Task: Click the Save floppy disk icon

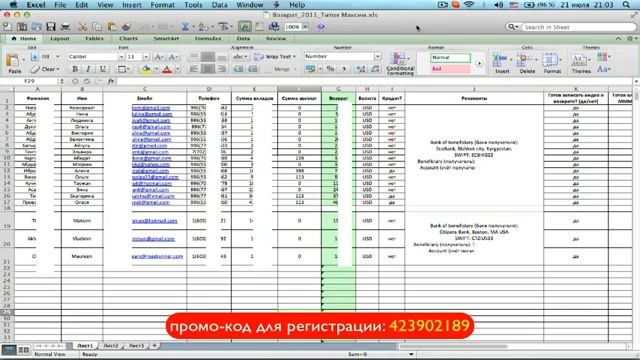Action: pyautogui.click(x=51, y=27)
